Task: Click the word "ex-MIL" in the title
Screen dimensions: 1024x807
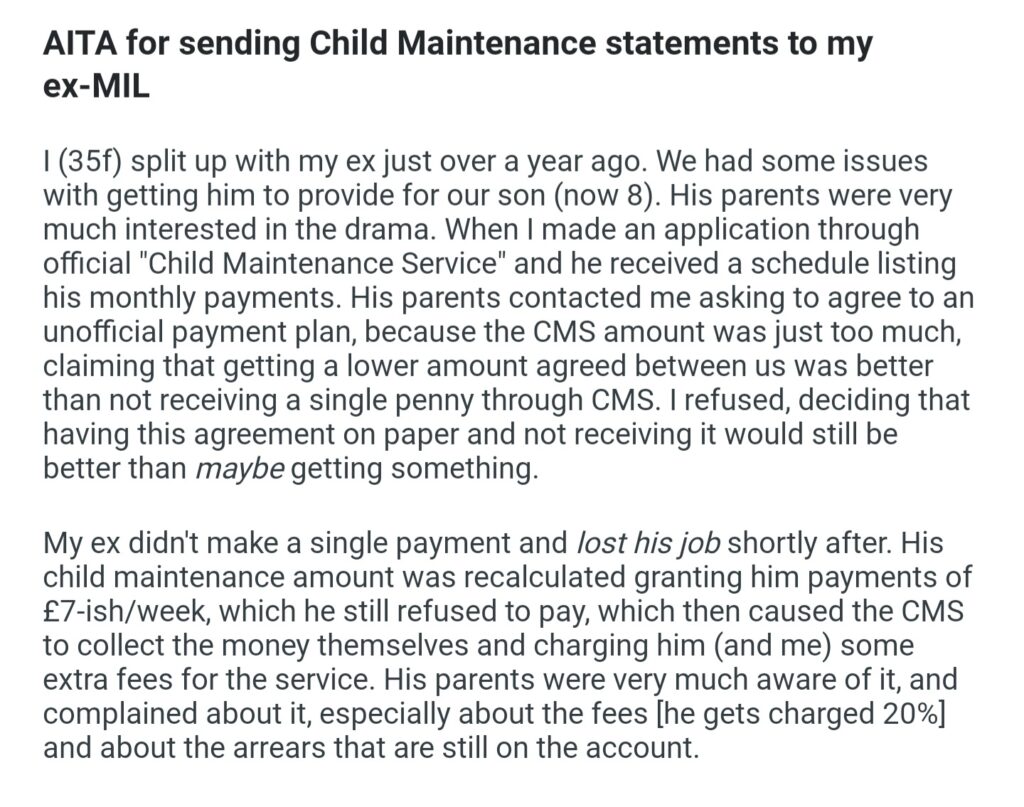Action: 96,87
